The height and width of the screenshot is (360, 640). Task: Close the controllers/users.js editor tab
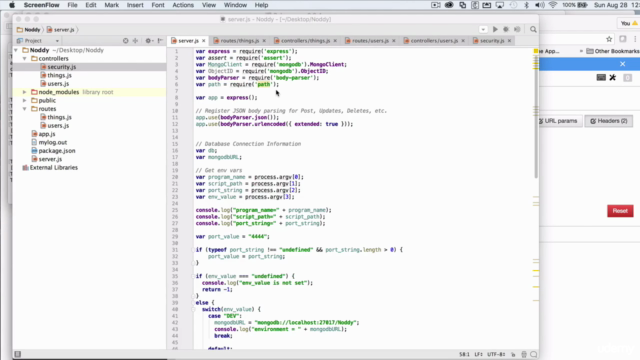click(x=463, y=41)
